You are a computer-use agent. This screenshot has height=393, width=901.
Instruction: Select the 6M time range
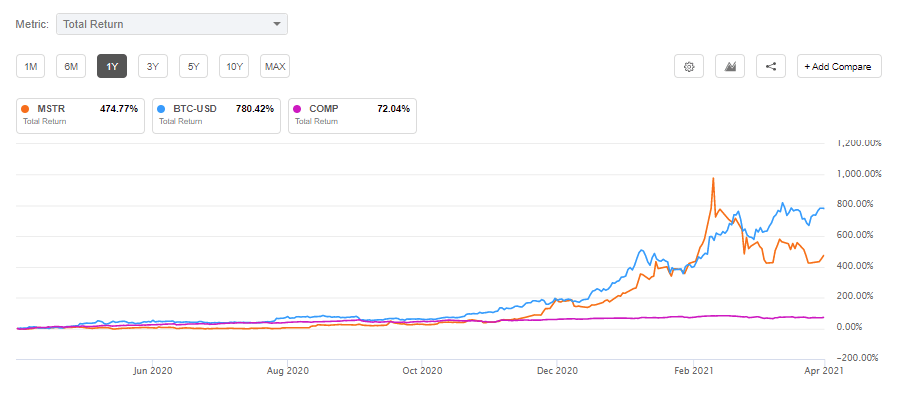coord(71,66)
